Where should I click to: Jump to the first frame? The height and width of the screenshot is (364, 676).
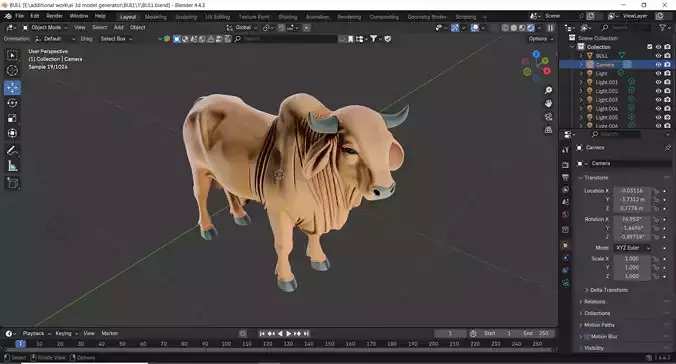pos(262,333)
